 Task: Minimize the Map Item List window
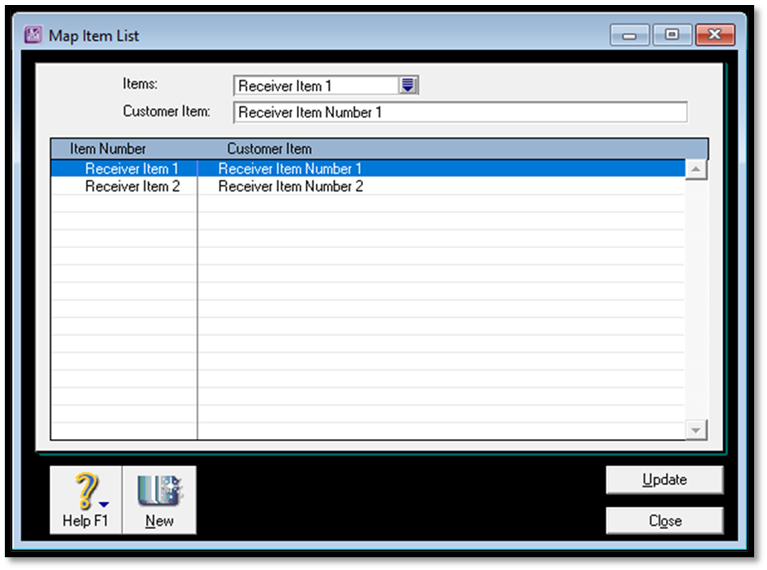[630, 35]
